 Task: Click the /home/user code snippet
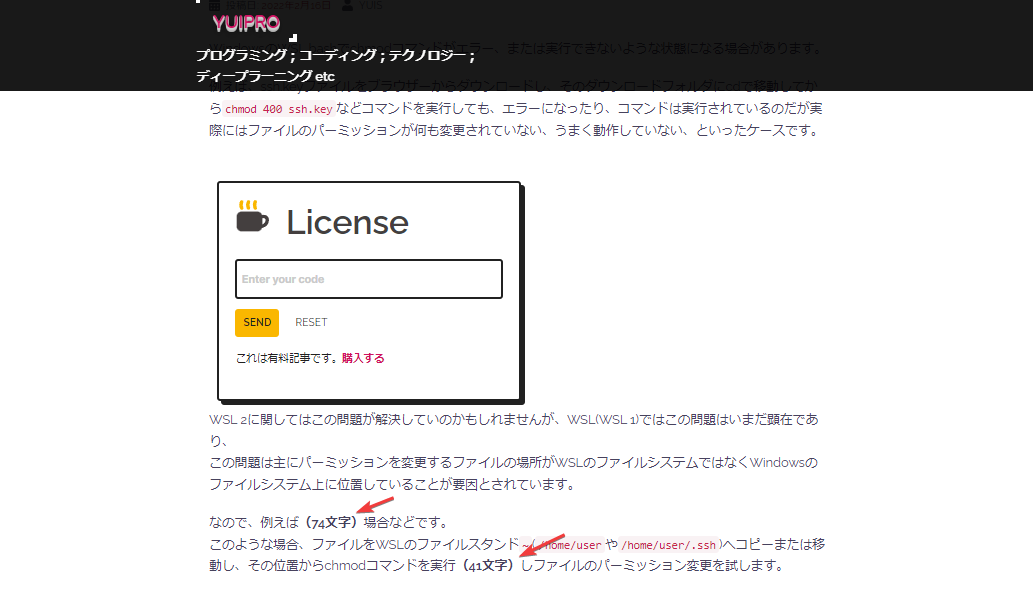(x=569, y=545)
